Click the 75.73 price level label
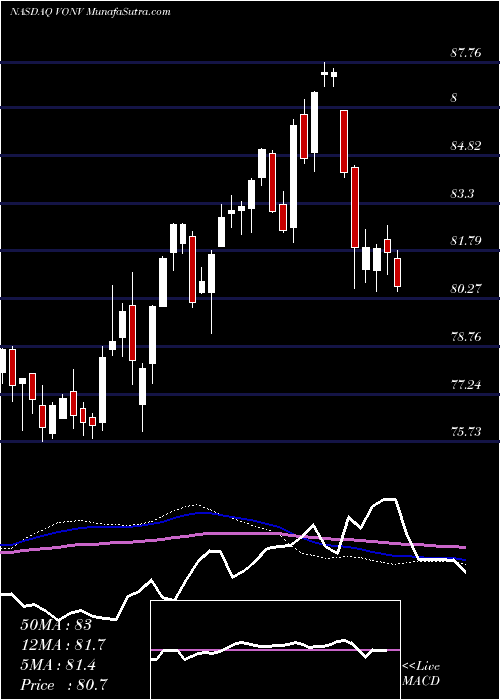 pyautogui.click(x=466, y=432)
